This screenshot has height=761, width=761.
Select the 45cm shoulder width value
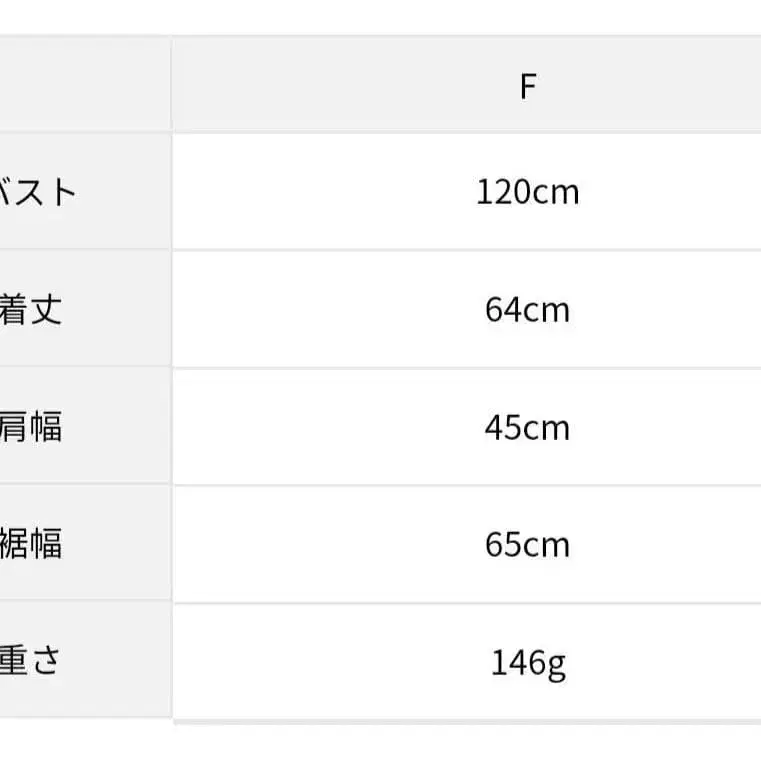pyautogui.click(x=528, y=428)
